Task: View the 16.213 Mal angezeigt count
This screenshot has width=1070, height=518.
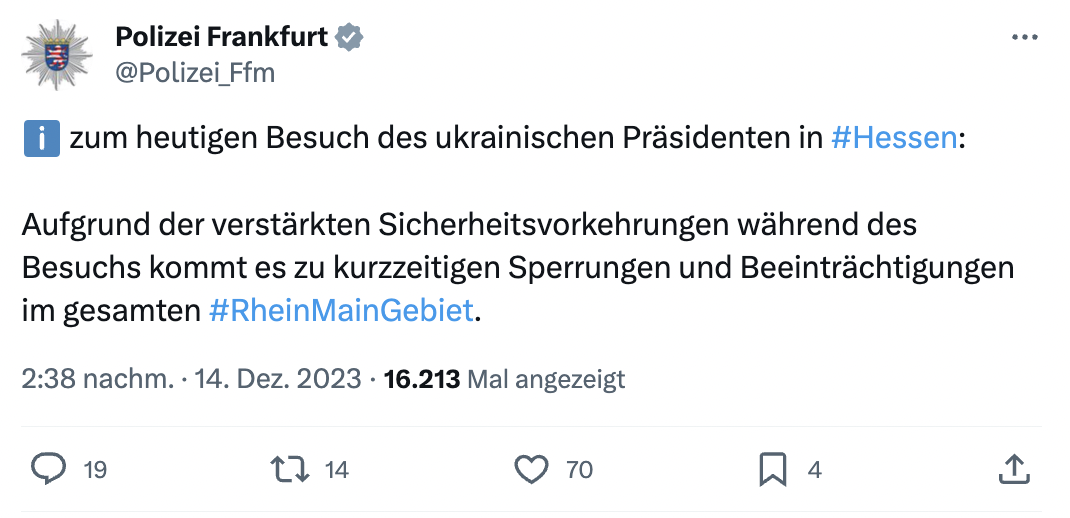Action: (504, 380)
